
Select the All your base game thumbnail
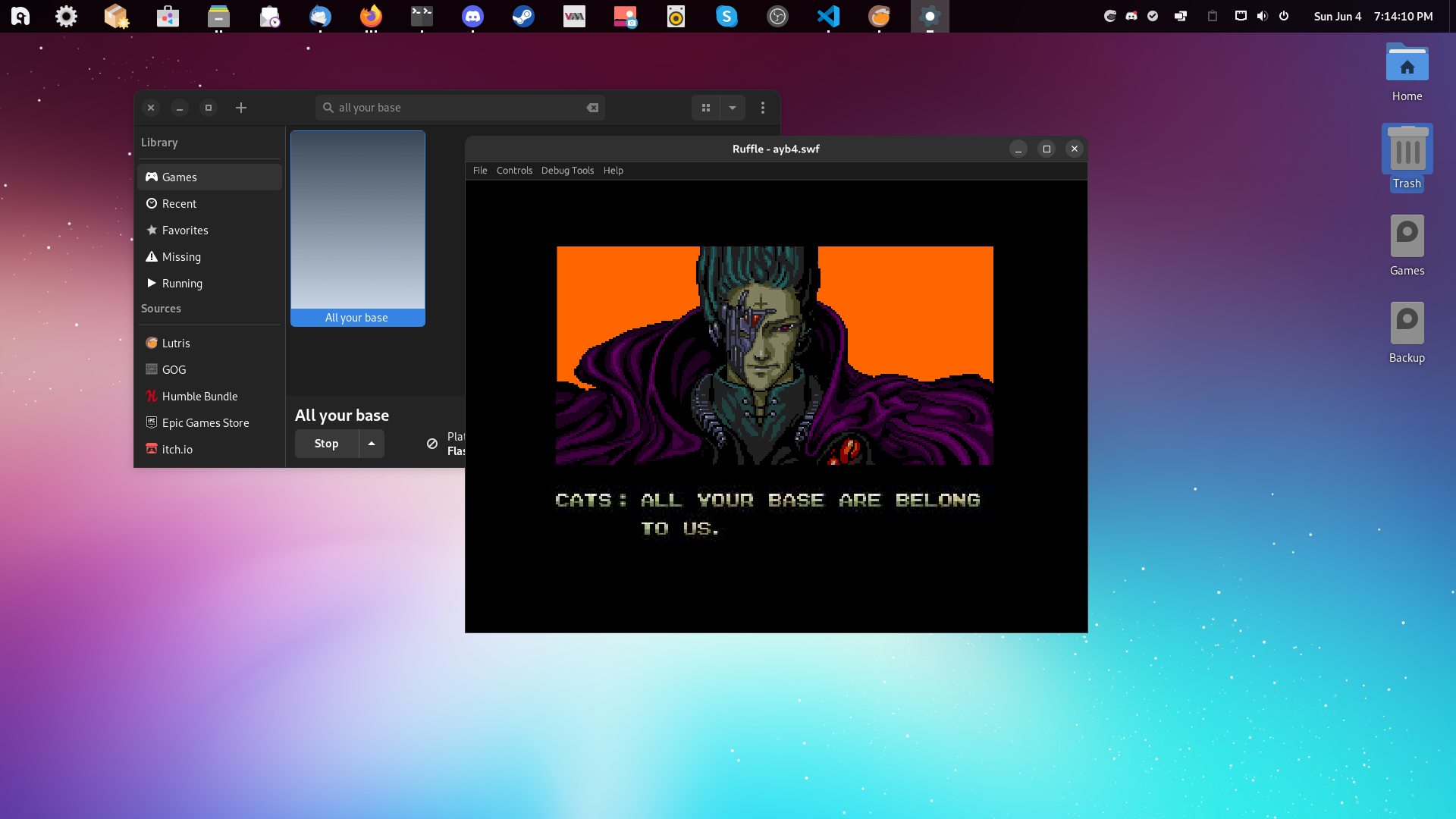tap(357, 227)
